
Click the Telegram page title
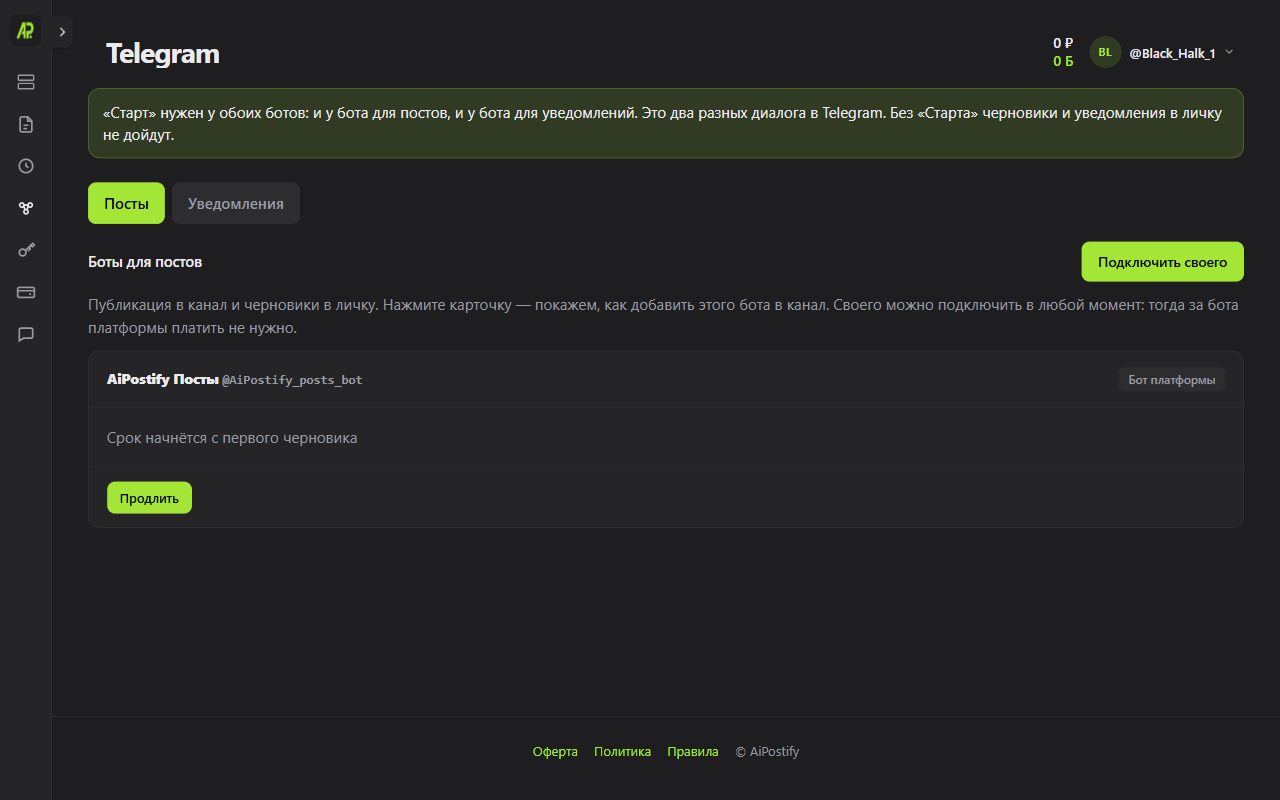pos(163,54)
